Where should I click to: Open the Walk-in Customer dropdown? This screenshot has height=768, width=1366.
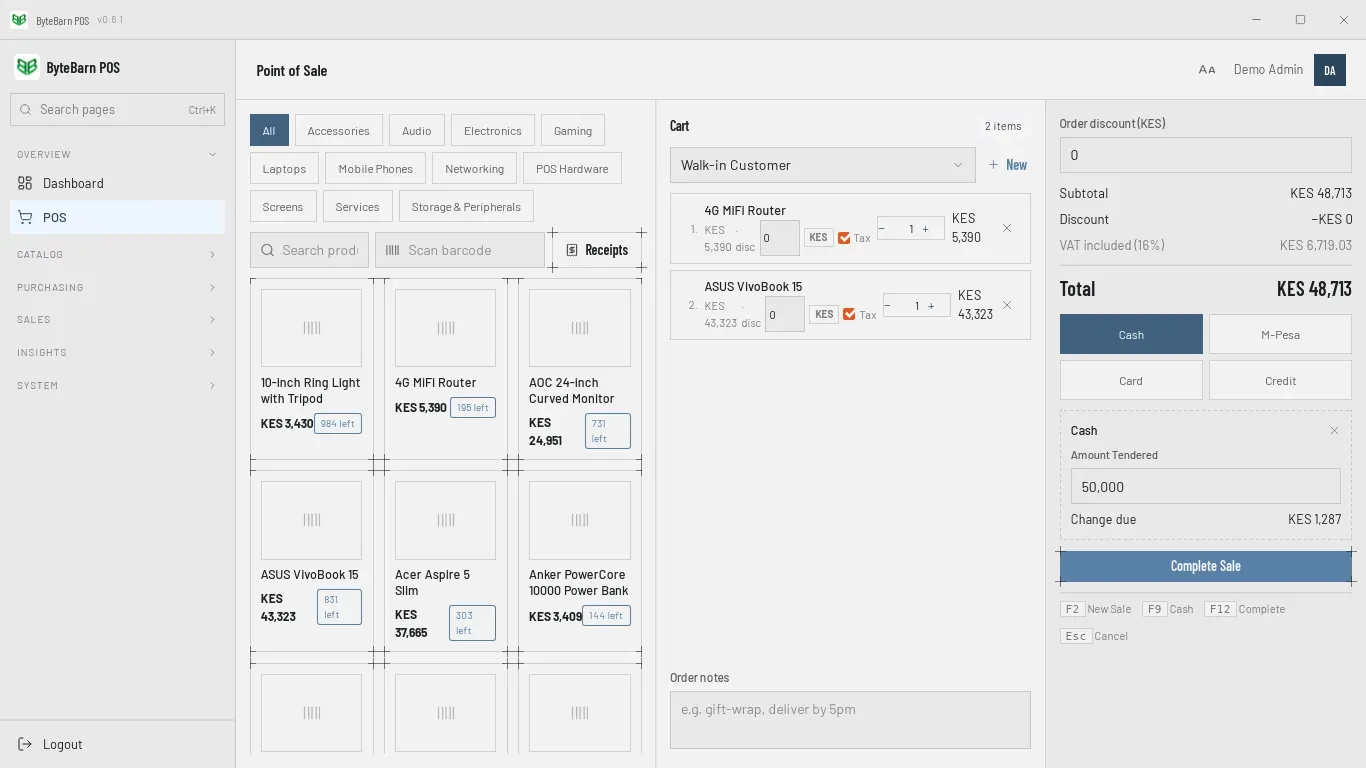click(822, 165)
